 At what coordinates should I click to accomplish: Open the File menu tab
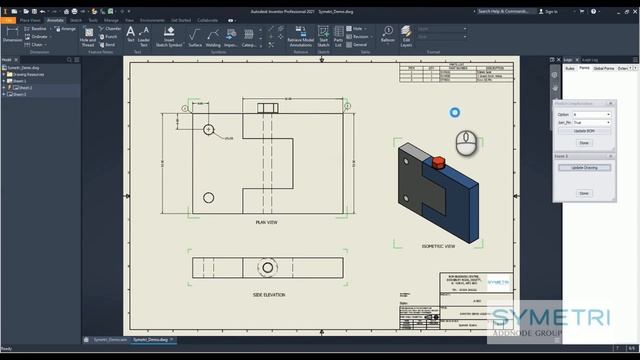coord(8,20)
